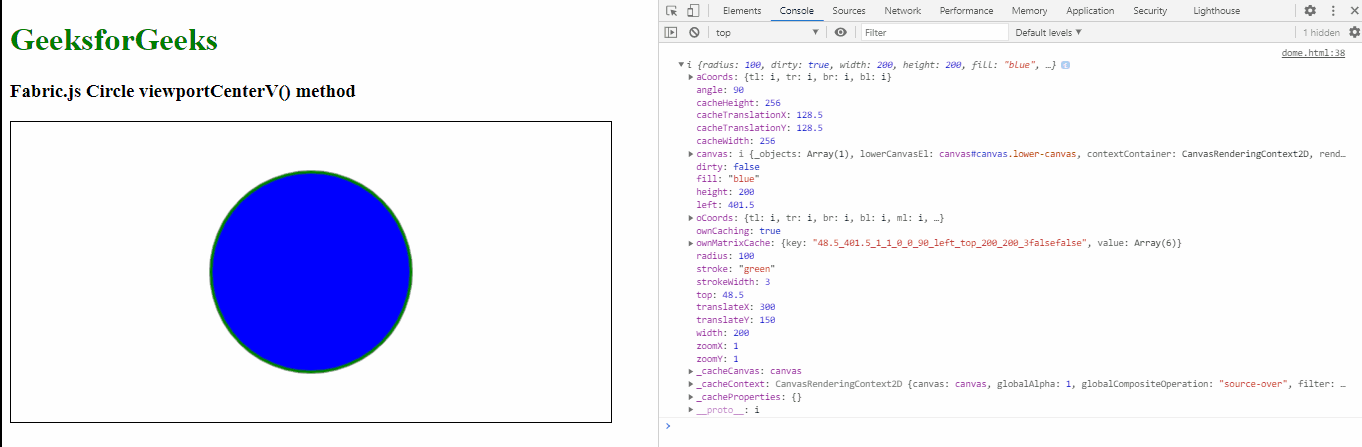Click the 'fill: "blue"' property

pyautogui.click(x=728, y=179)
